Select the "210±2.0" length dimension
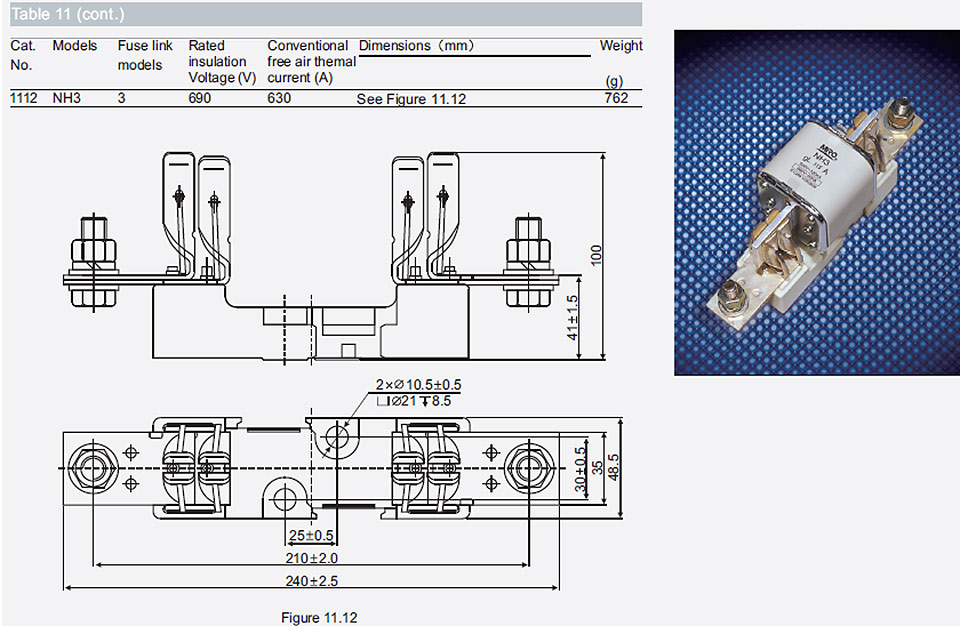The image size is (960, 626). (x=312, y=558)
